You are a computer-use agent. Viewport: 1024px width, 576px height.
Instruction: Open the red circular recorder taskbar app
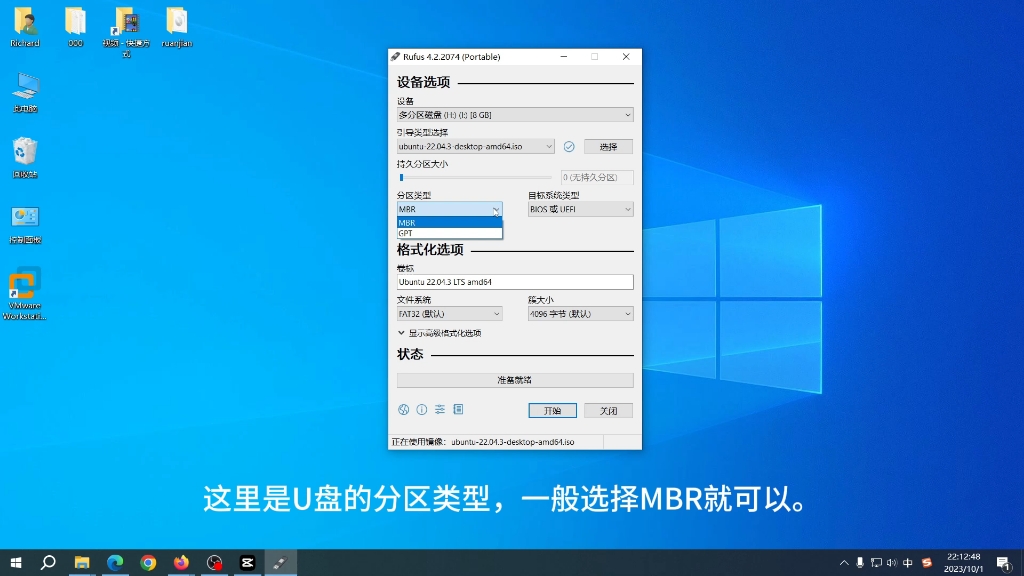[214, 562]
